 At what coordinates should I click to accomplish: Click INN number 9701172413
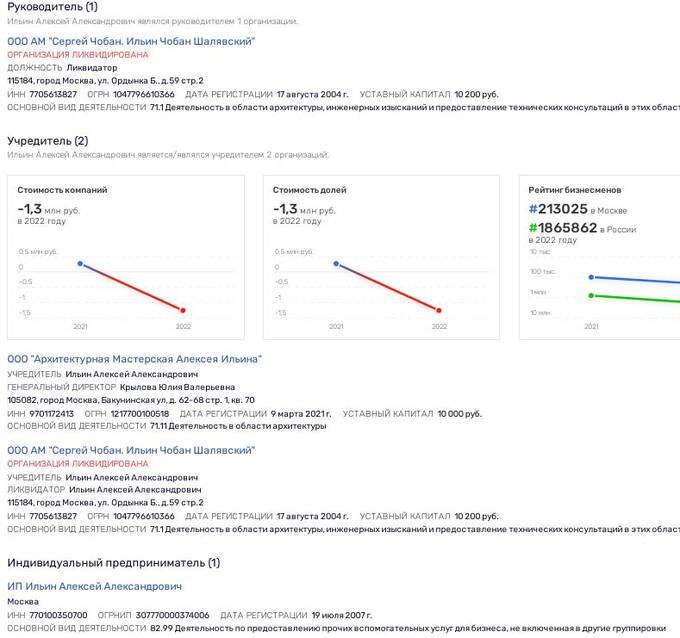(52, 413)
